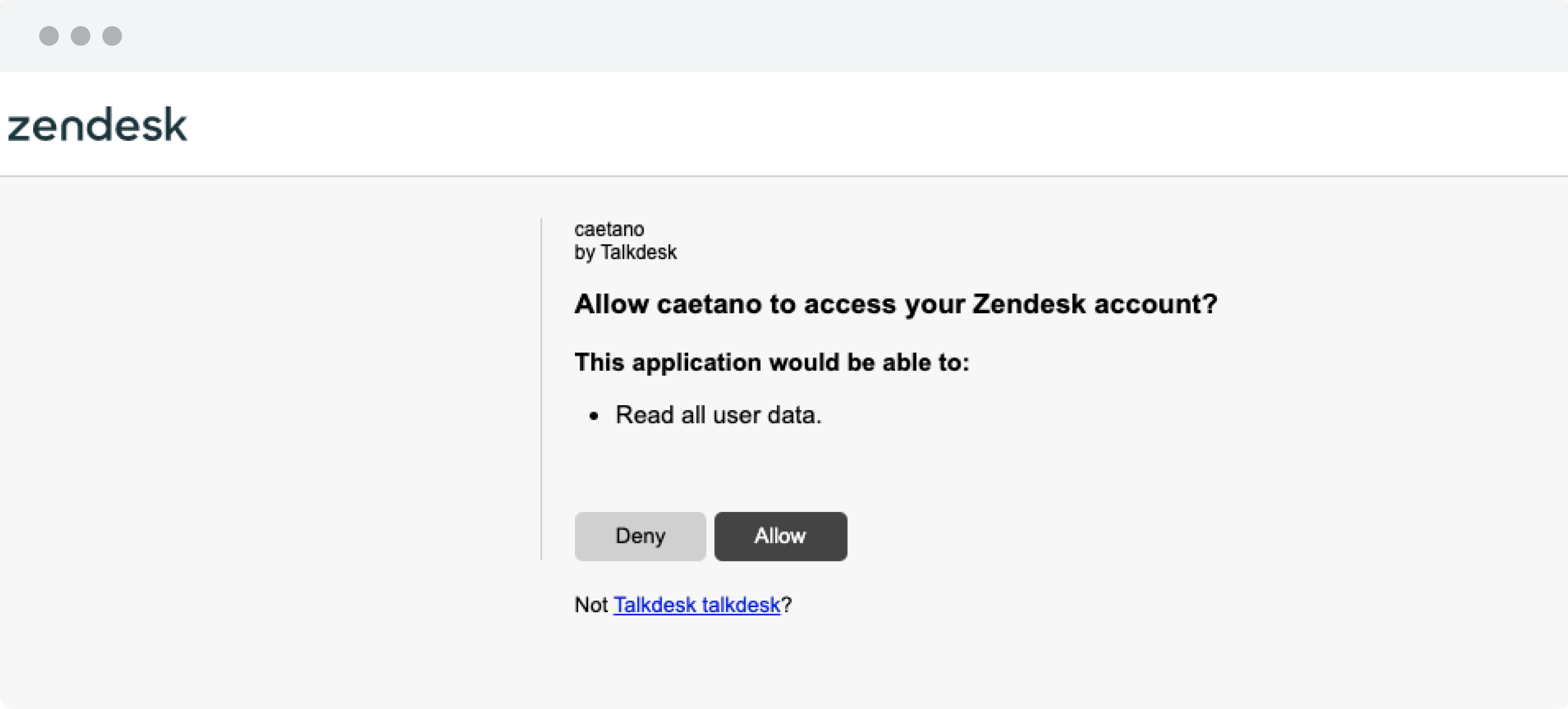Click the 'Read all user data.' permission item
The width and height of the screenshot is (1568, 709).
pos(718,415)
